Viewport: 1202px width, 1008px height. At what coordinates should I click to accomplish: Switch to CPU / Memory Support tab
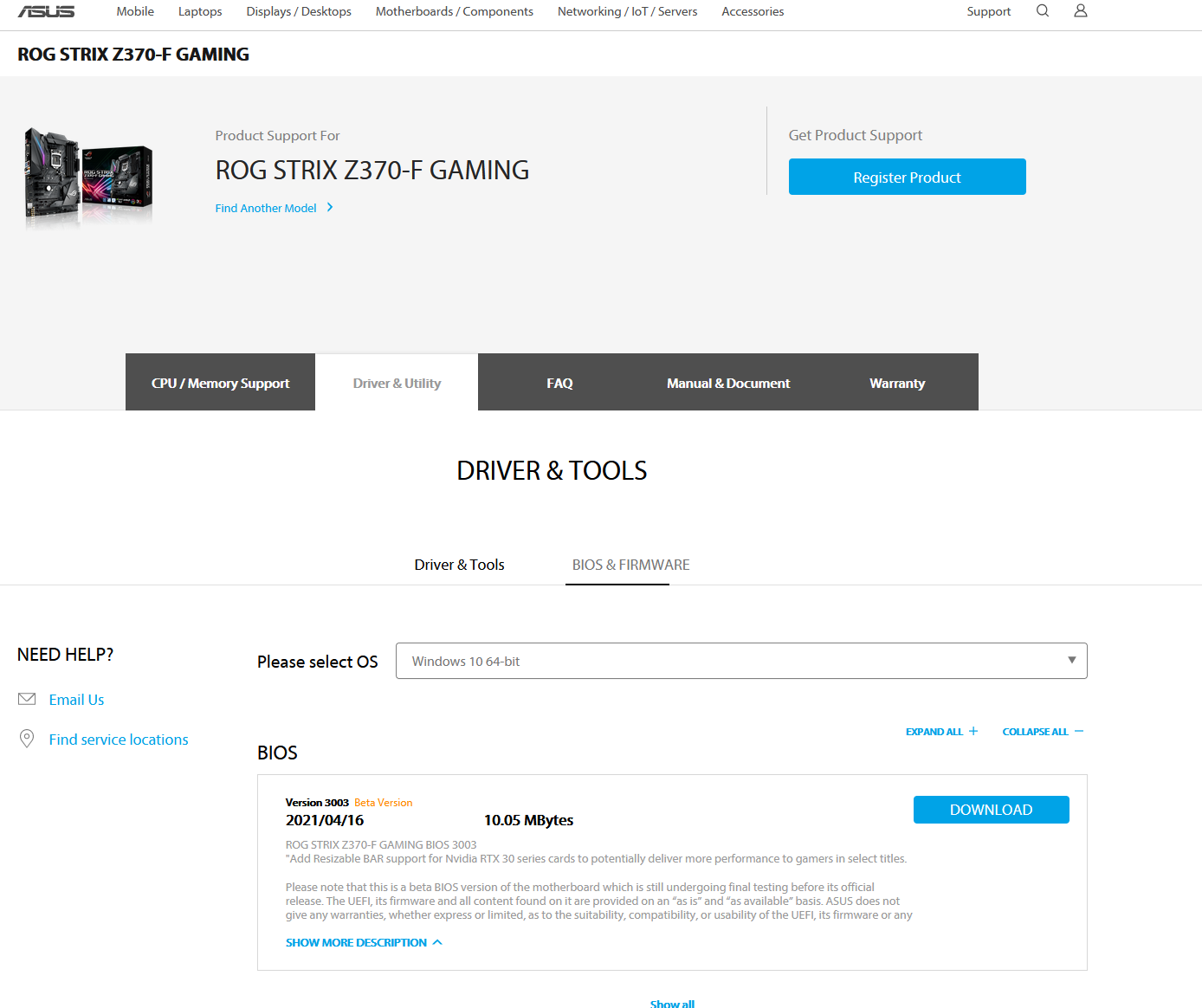[220, 382]
